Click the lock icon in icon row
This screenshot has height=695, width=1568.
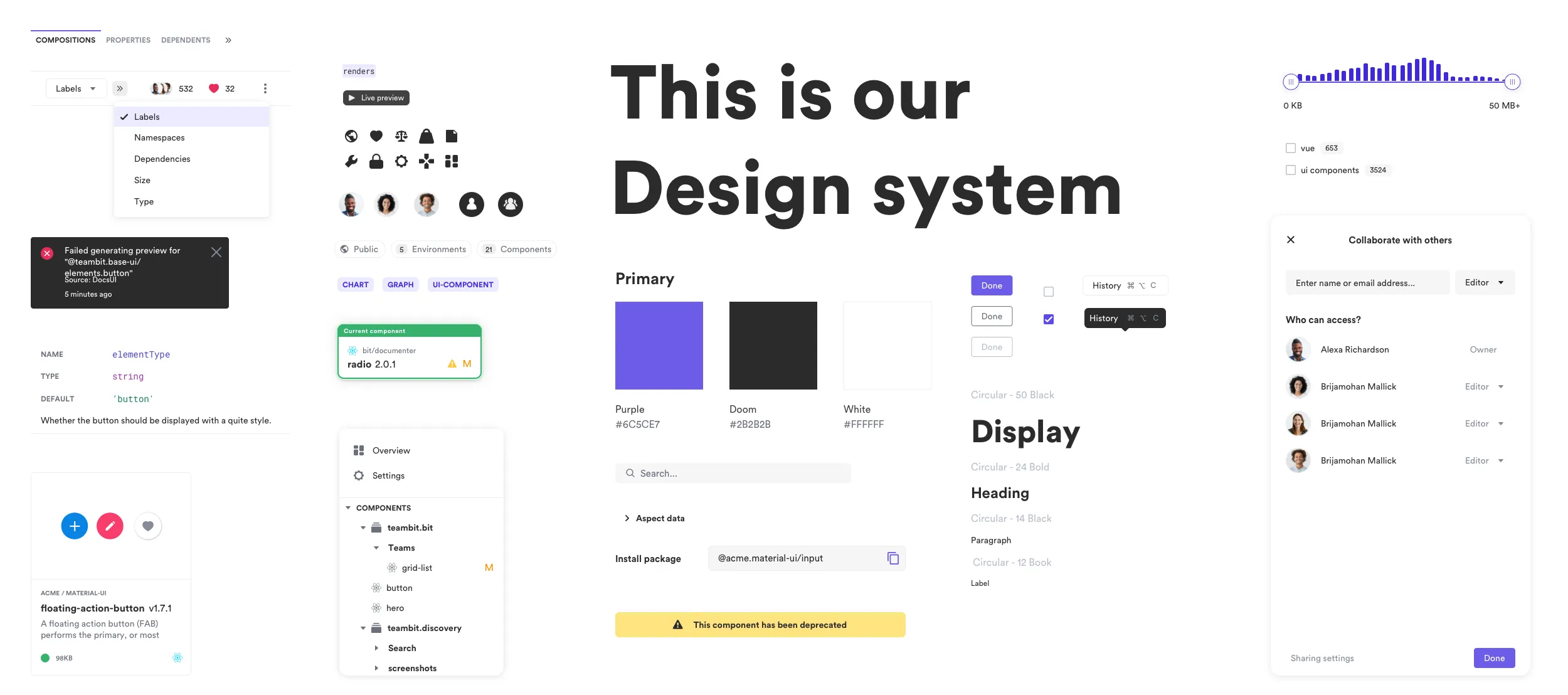tap(375, 161)
